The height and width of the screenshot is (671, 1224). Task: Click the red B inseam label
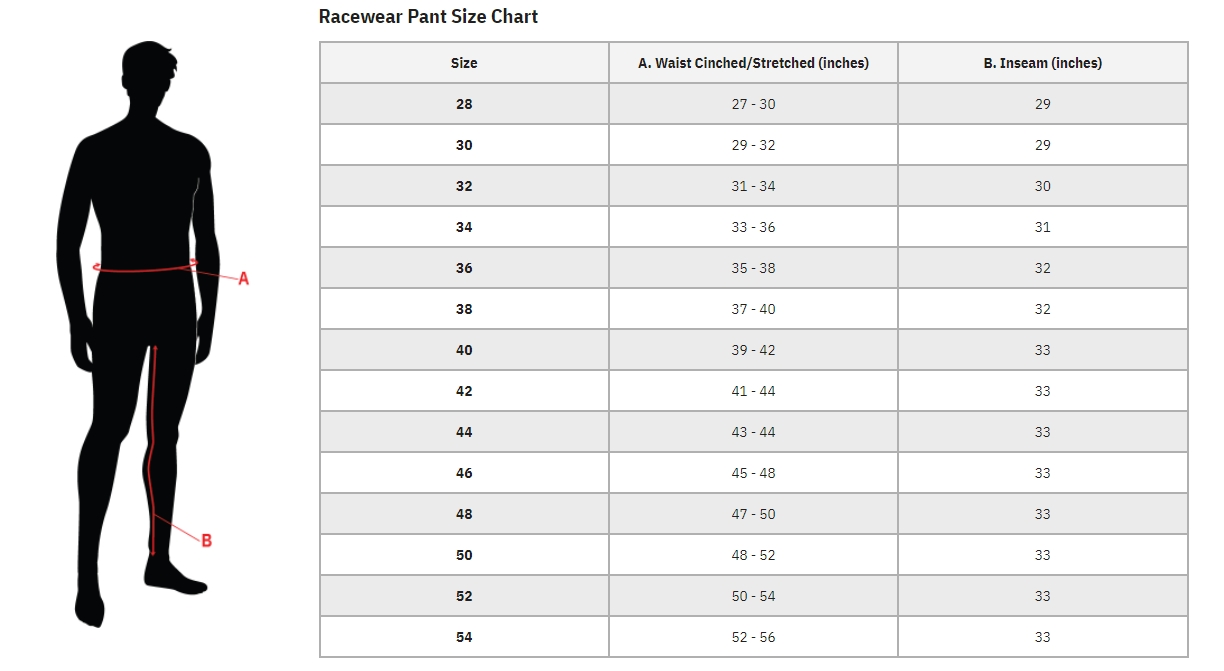click(207, 541)
